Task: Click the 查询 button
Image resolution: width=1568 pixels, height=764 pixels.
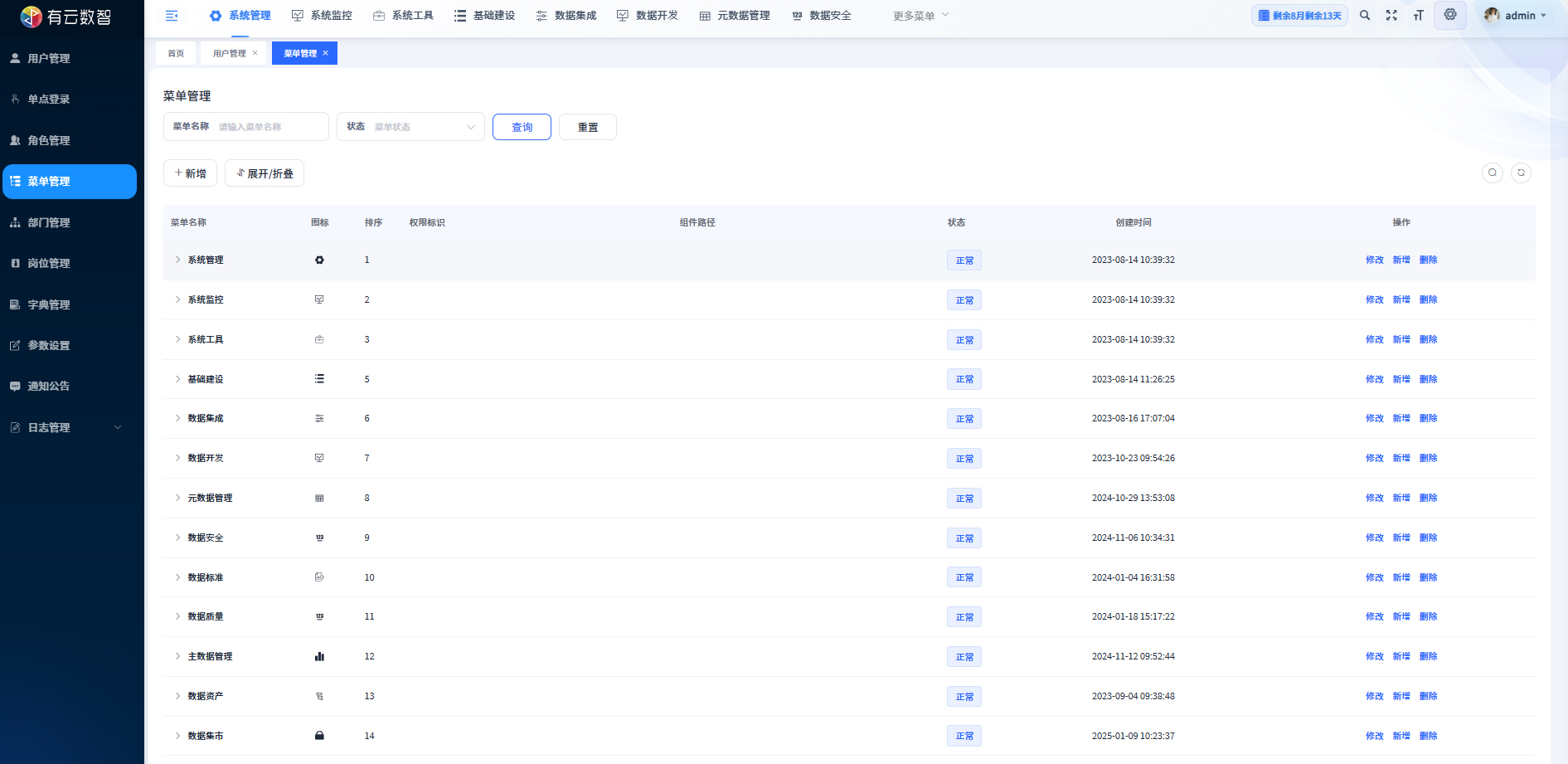Action: [522, 127]
